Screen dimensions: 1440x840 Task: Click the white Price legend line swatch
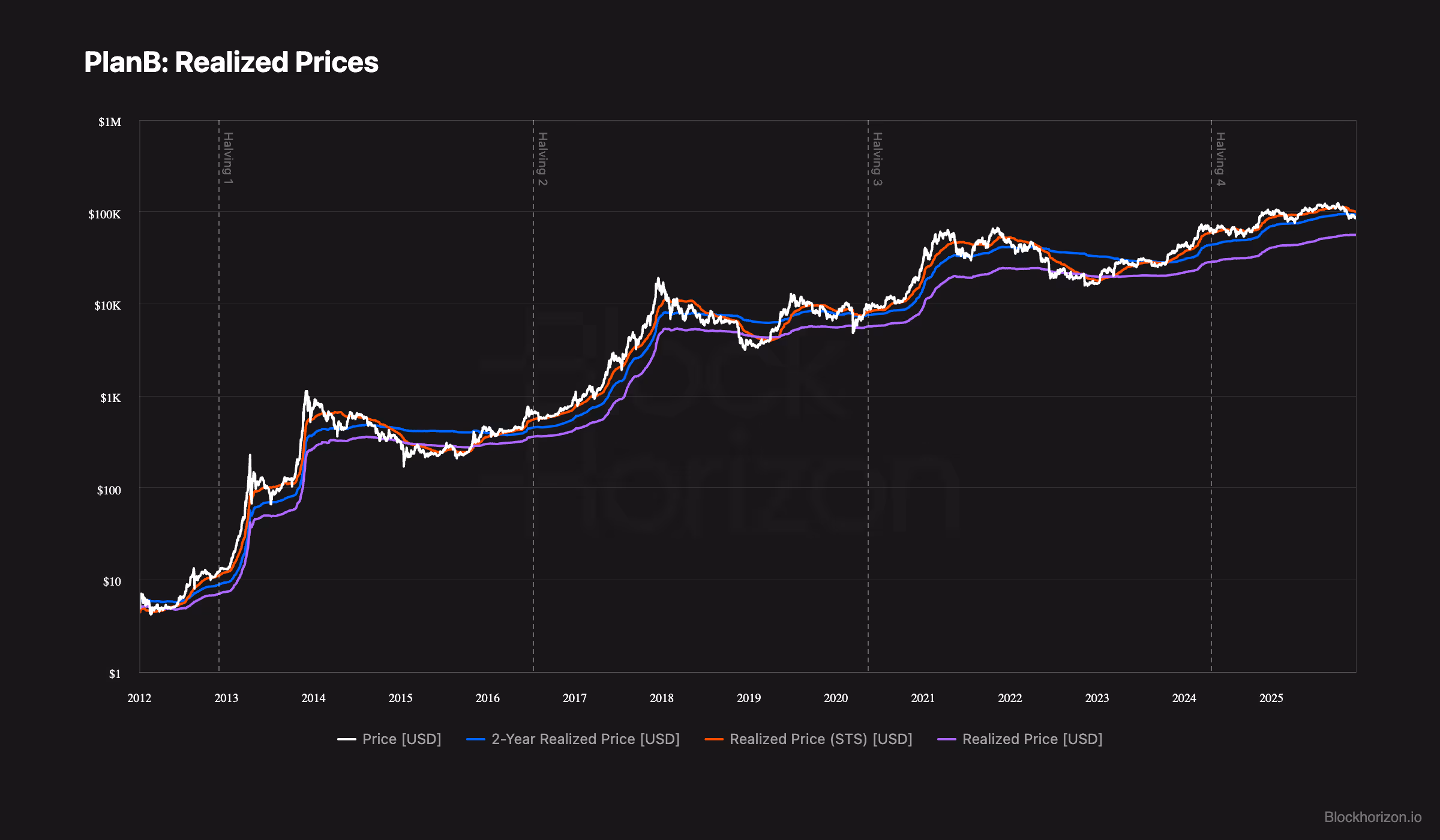(347, 739)
